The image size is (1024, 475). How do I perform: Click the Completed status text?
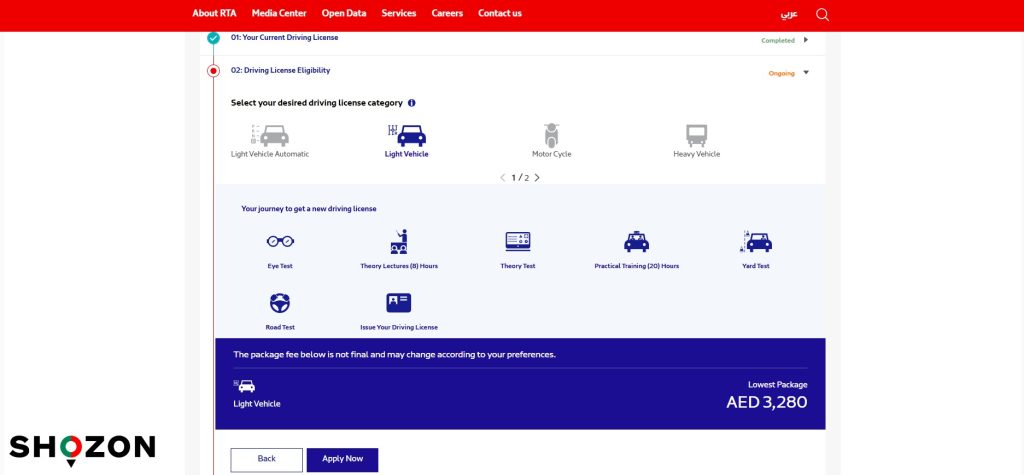778,41
